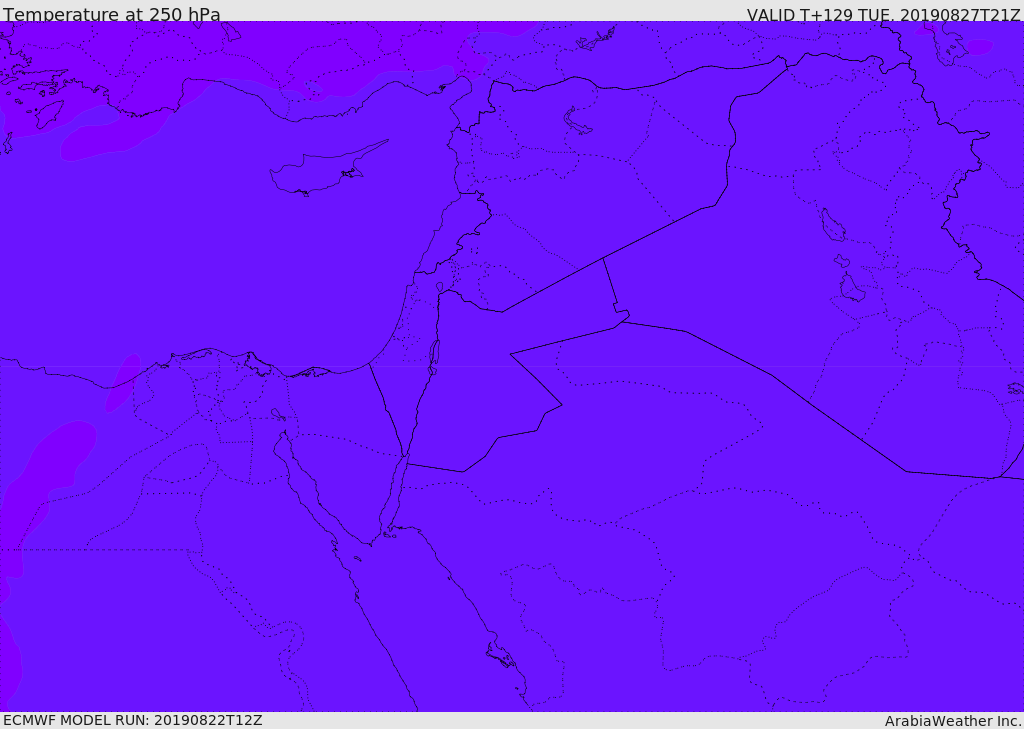Click the 'Temperature at 250 hPa' title text

point(112,14)
